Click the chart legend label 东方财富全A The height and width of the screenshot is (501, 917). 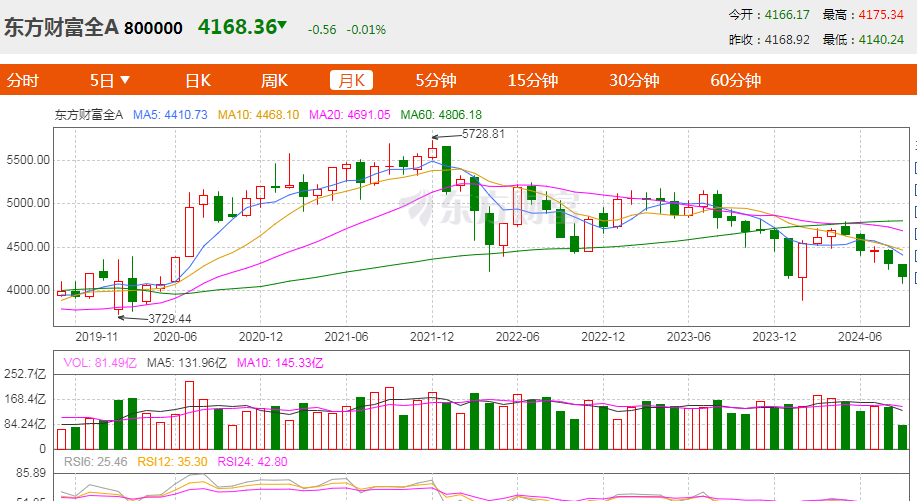(89, 115)
